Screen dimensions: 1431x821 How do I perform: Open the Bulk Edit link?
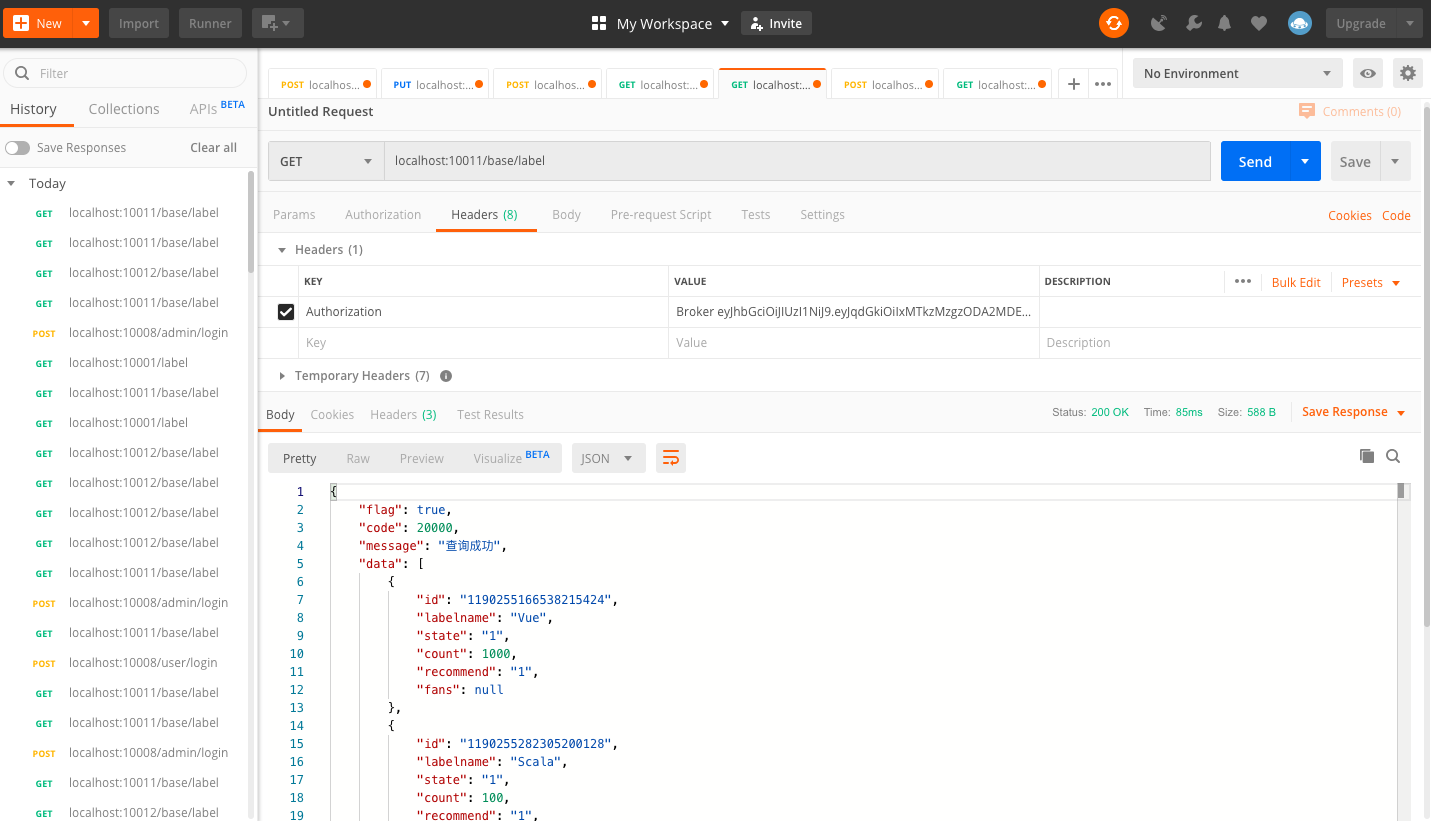1296,283
